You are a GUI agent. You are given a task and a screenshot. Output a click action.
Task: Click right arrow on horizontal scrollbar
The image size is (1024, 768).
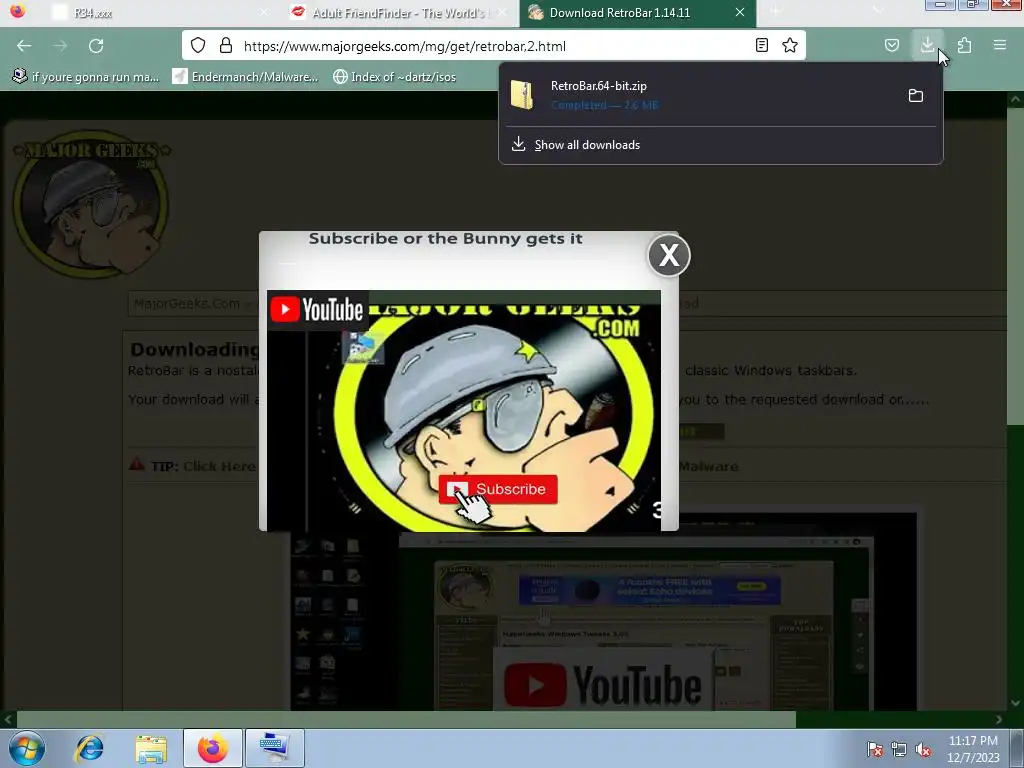click(x=999, y=720)
